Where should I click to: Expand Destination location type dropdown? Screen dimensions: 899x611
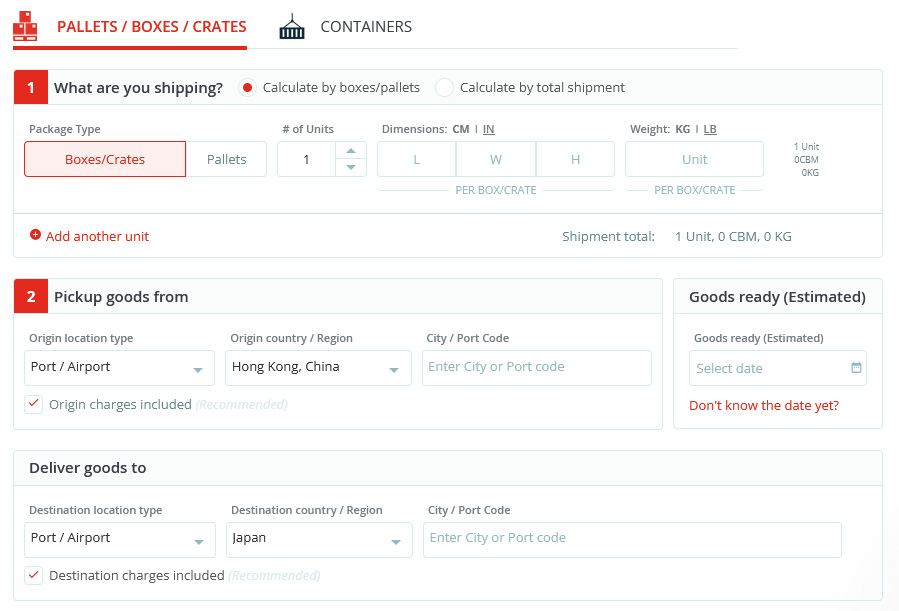120,539
